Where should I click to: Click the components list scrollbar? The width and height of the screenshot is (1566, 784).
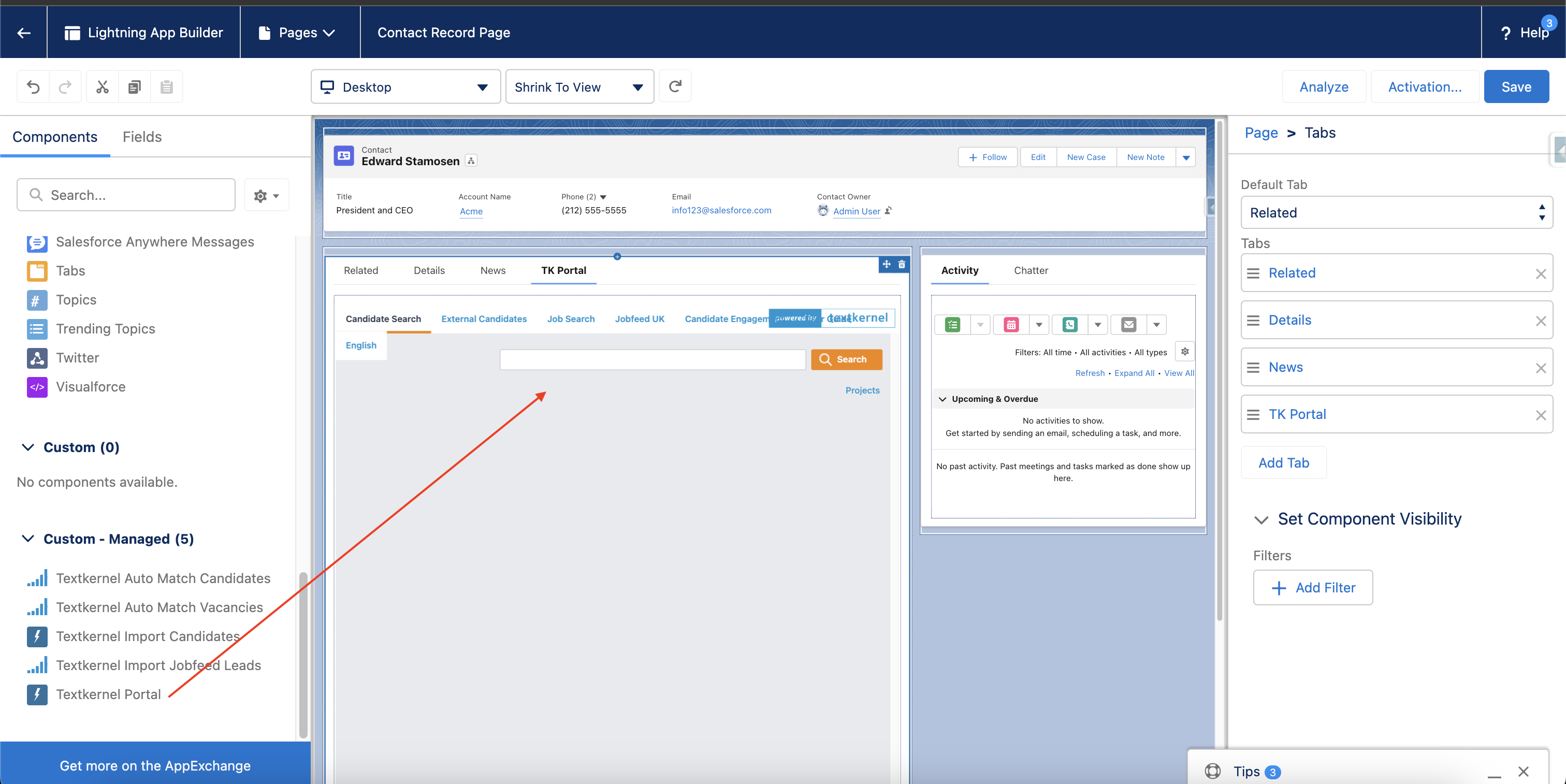tap(303, 655)
